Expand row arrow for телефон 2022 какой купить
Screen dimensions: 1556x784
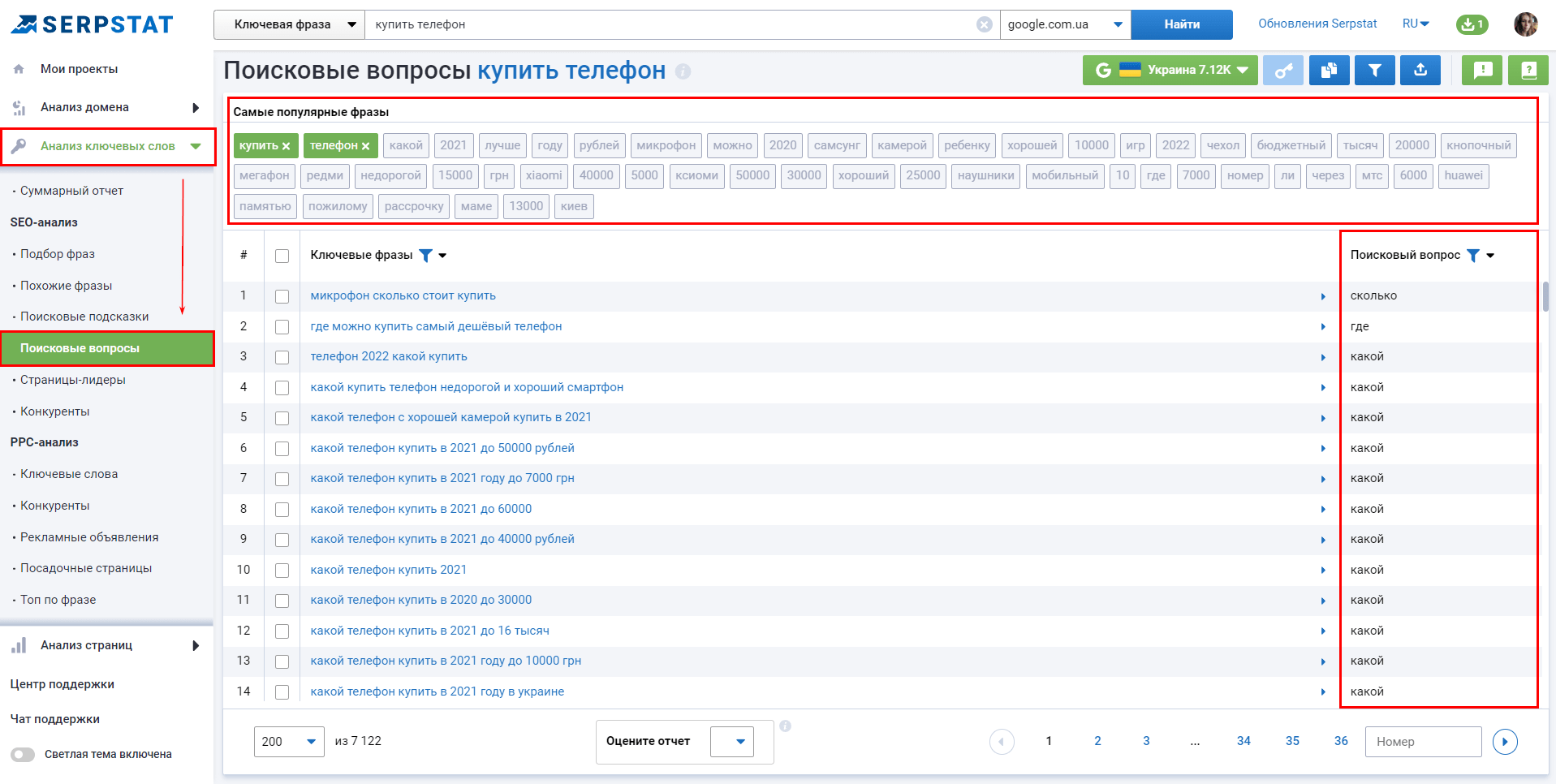(1323, 357)
